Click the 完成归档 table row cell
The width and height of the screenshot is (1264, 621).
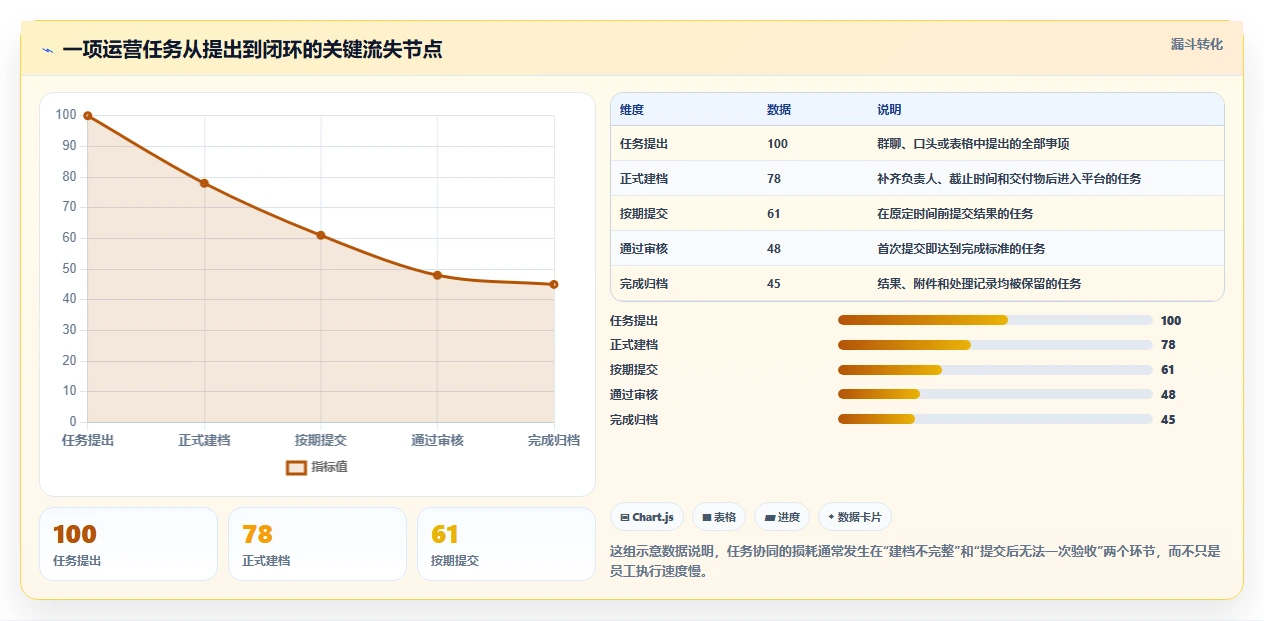click(x=644, y=284)
